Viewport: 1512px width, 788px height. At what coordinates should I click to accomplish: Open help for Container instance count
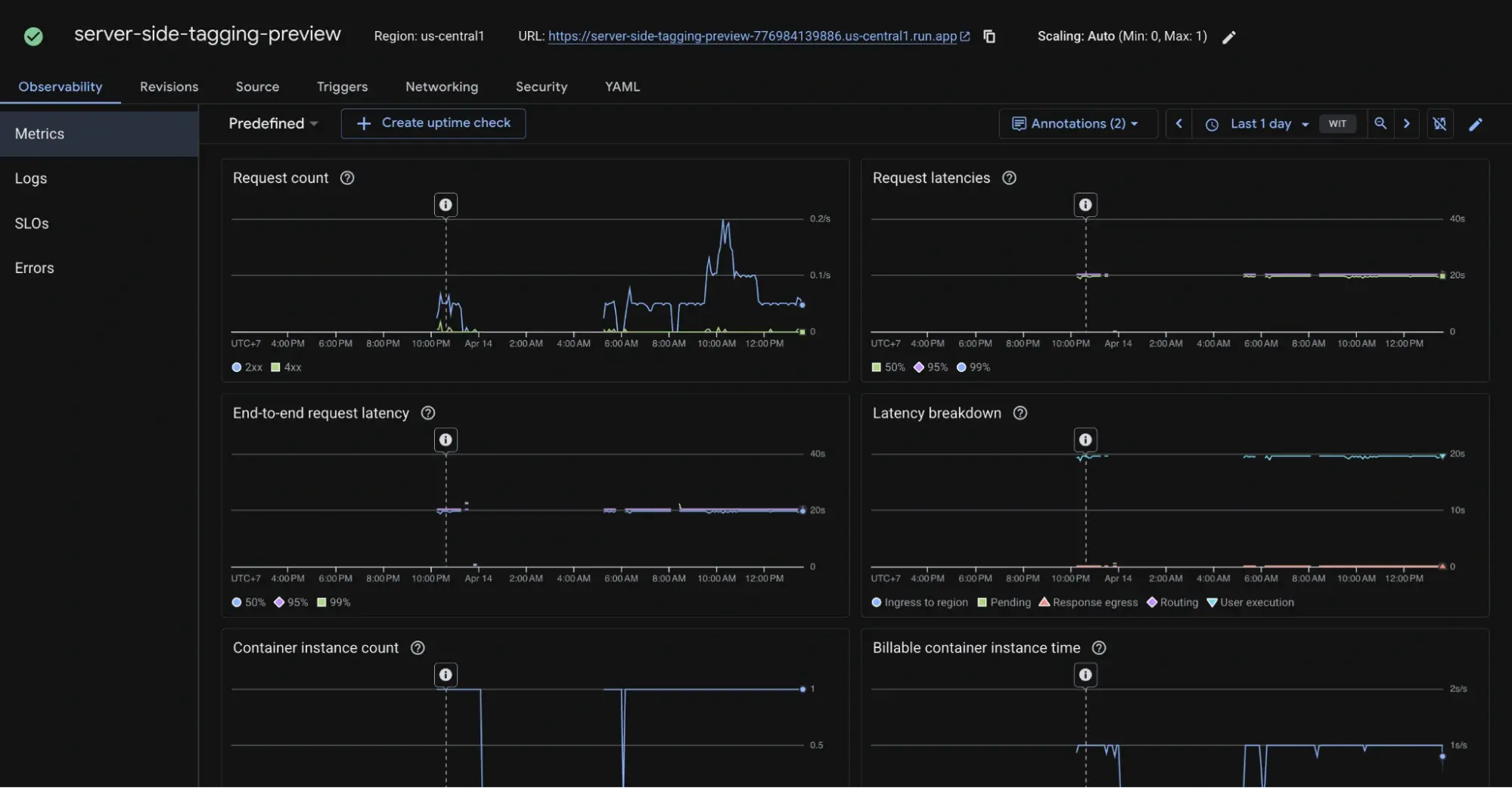(x=418, y=648)
